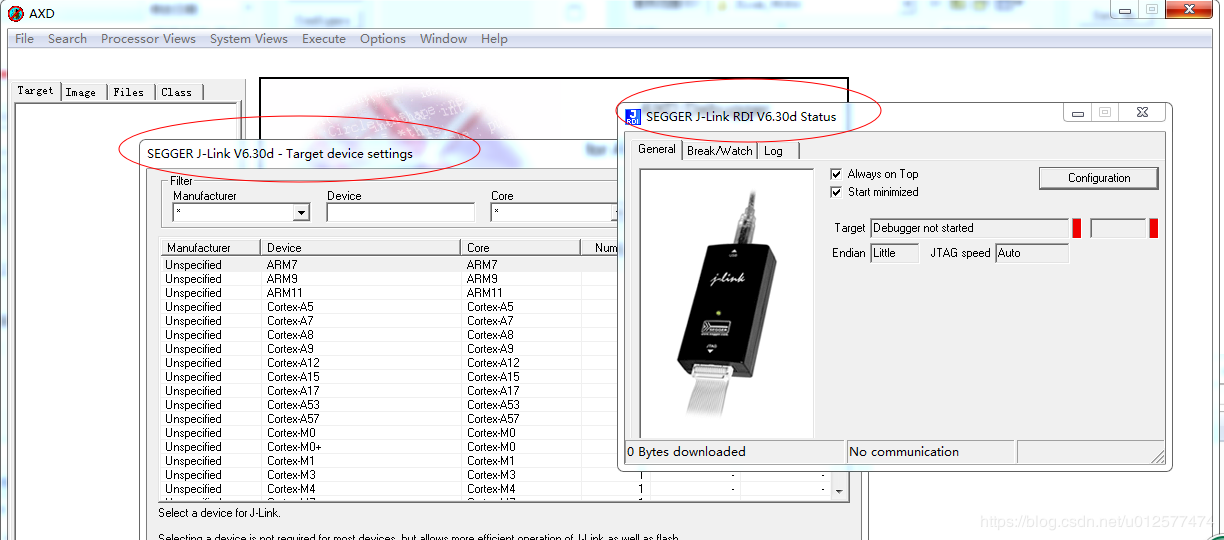Click the Device column header
Screen dimensions: 1224x540
click(360, 247)
